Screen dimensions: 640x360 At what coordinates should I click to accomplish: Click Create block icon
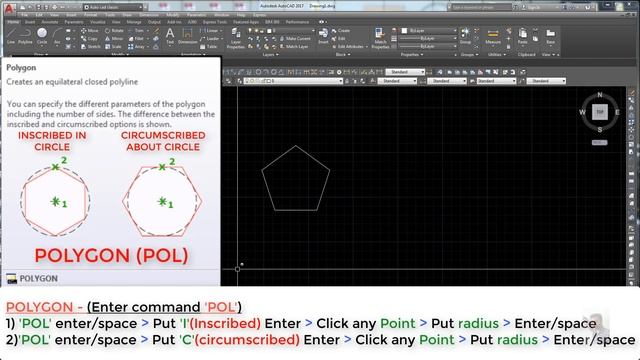tap(341, 31)
